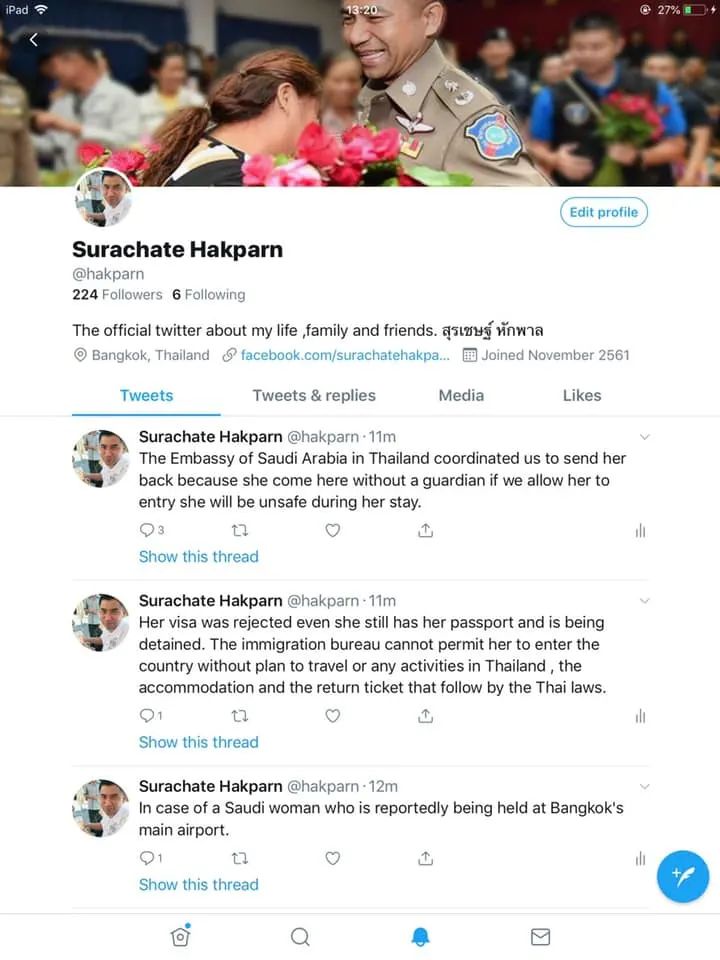Switch to the Media tab

point(461,396)
